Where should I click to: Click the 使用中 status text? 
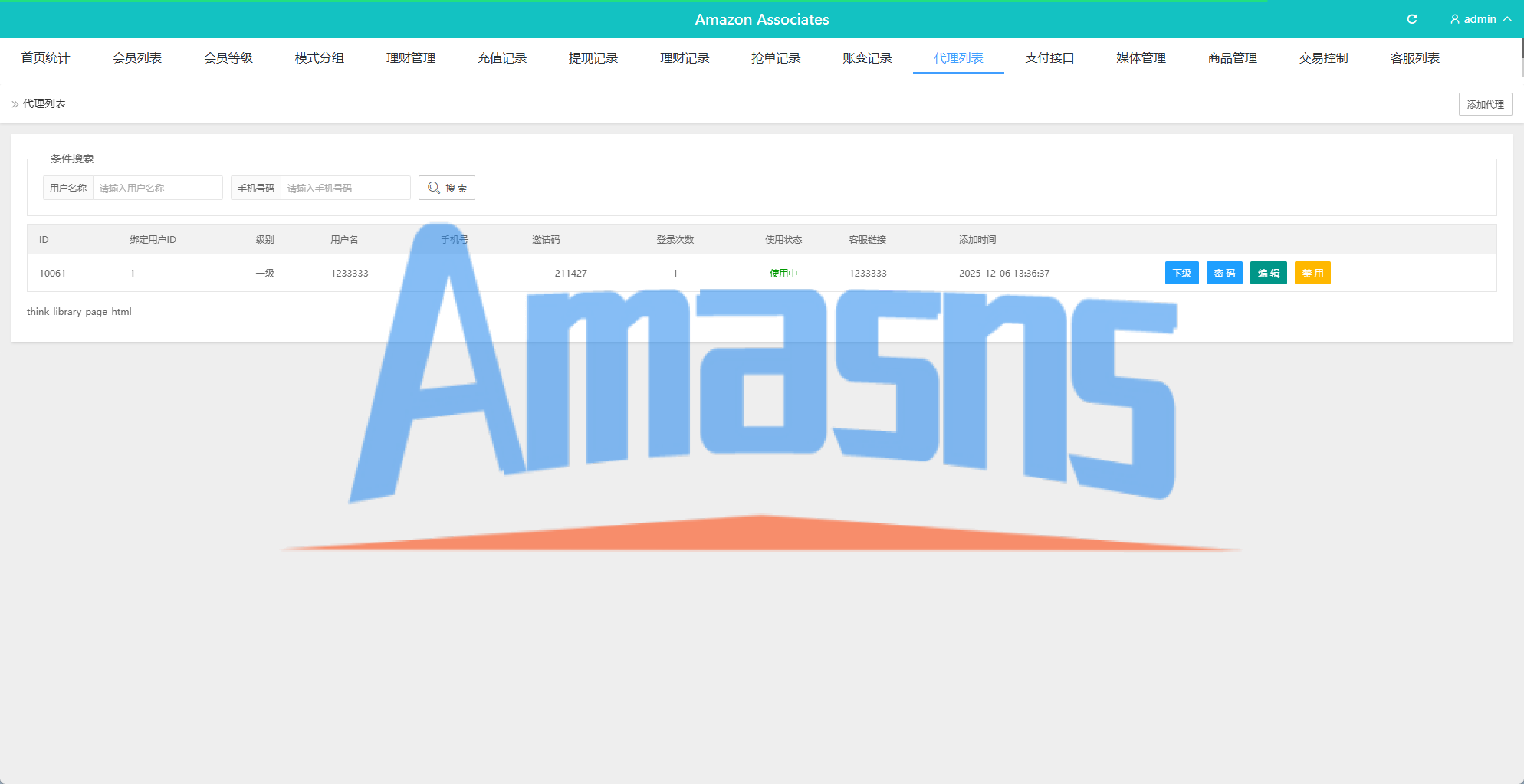(x=783, y=273)
